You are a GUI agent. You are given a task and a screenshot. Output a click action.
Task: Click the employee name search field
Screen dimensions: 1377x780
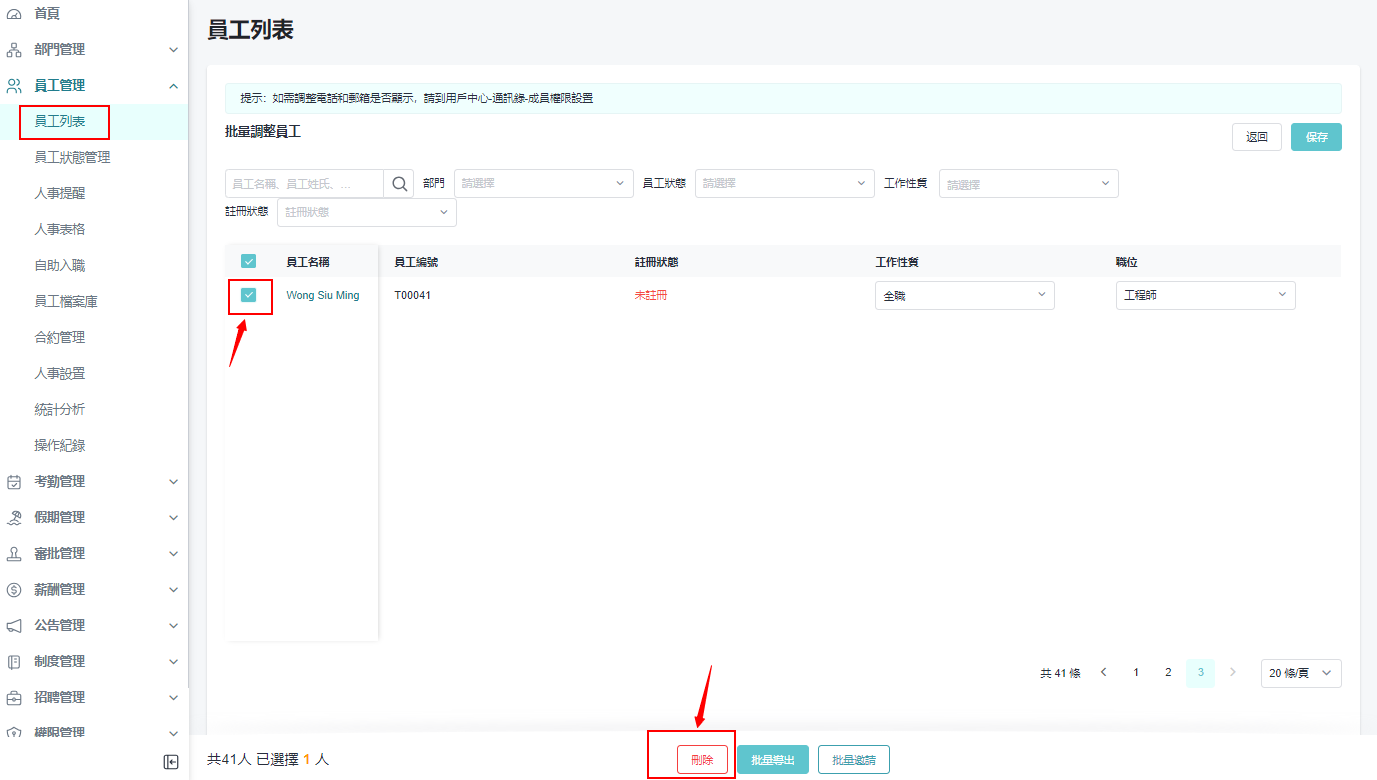(x=304, y=184)
